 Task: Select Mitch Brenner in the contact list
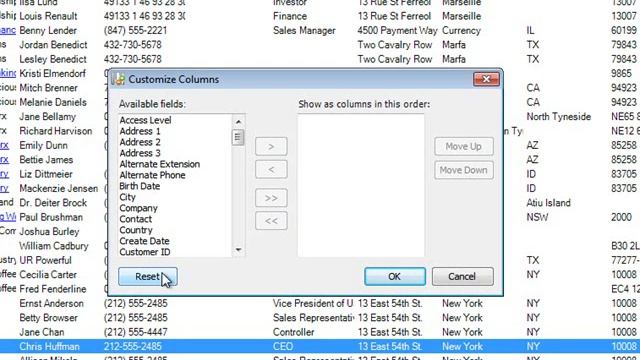tap(48, 88)
